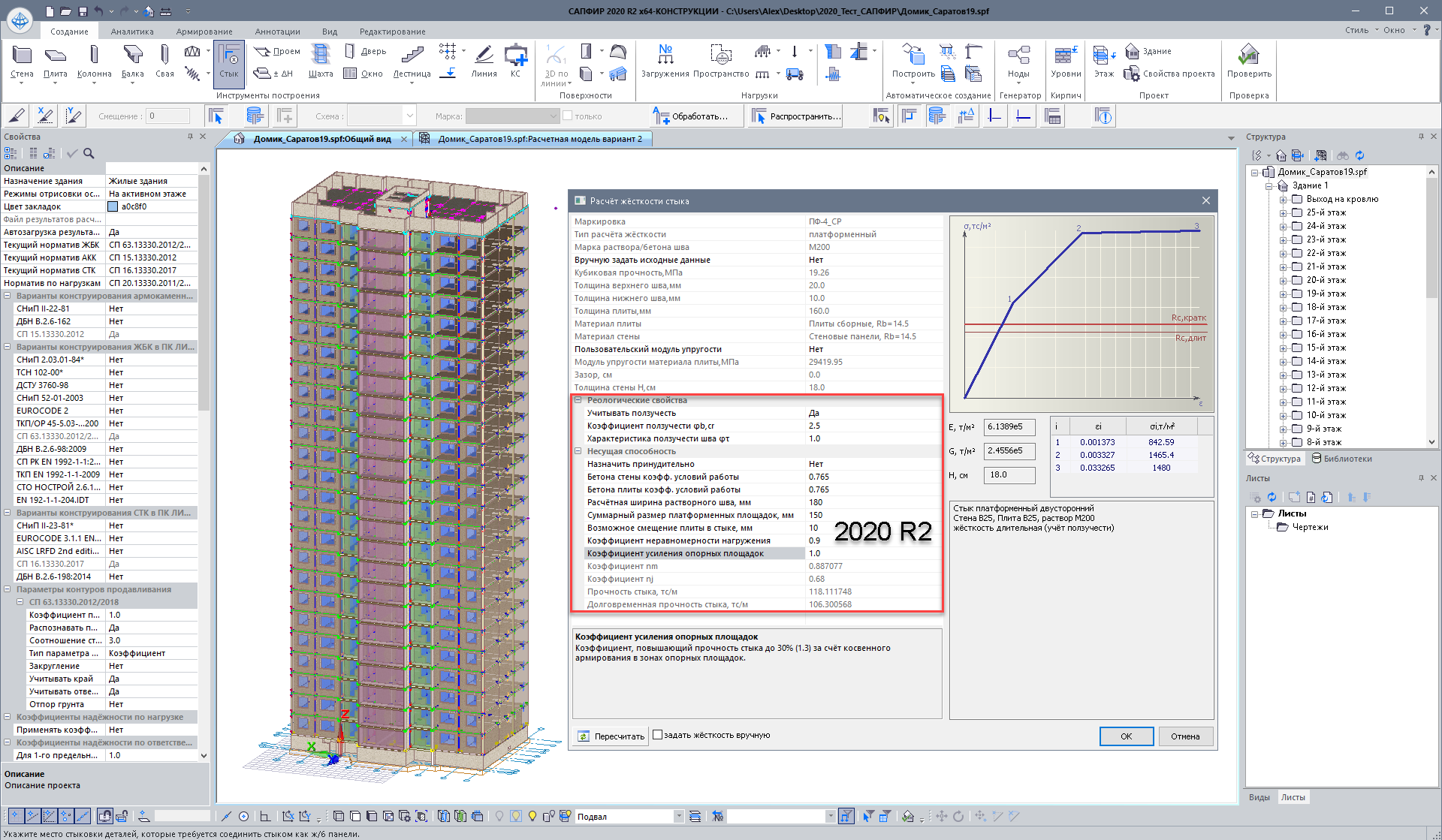1442x840 pixels.
Task: Toggle the 'только' checkbox in toolbar
Action: coord(568,116)
